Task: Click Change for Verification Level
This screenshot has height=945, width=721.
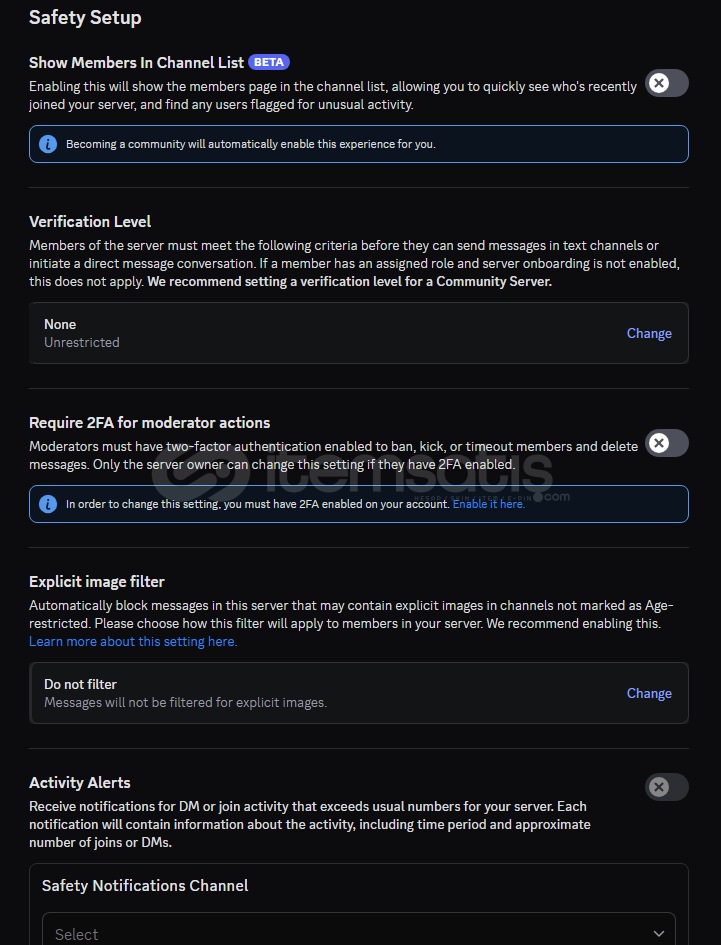Action: click(649, 333)
